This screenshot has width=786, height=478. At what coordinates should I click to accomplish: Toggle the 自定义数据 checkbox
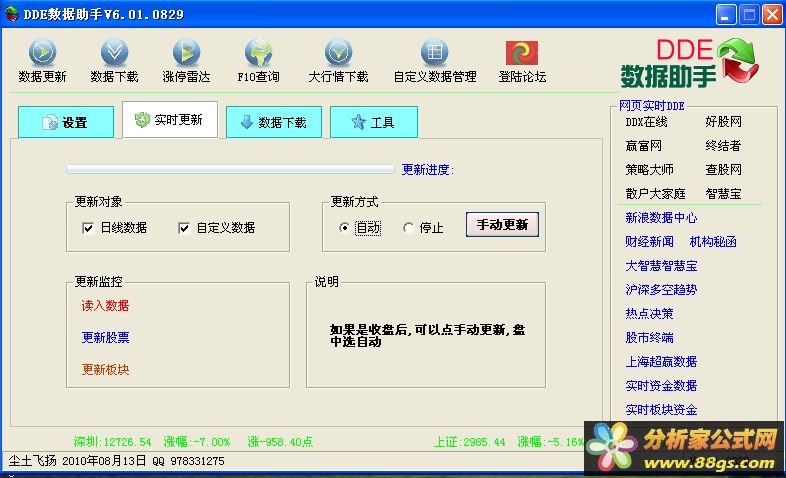tap(184, 228)
